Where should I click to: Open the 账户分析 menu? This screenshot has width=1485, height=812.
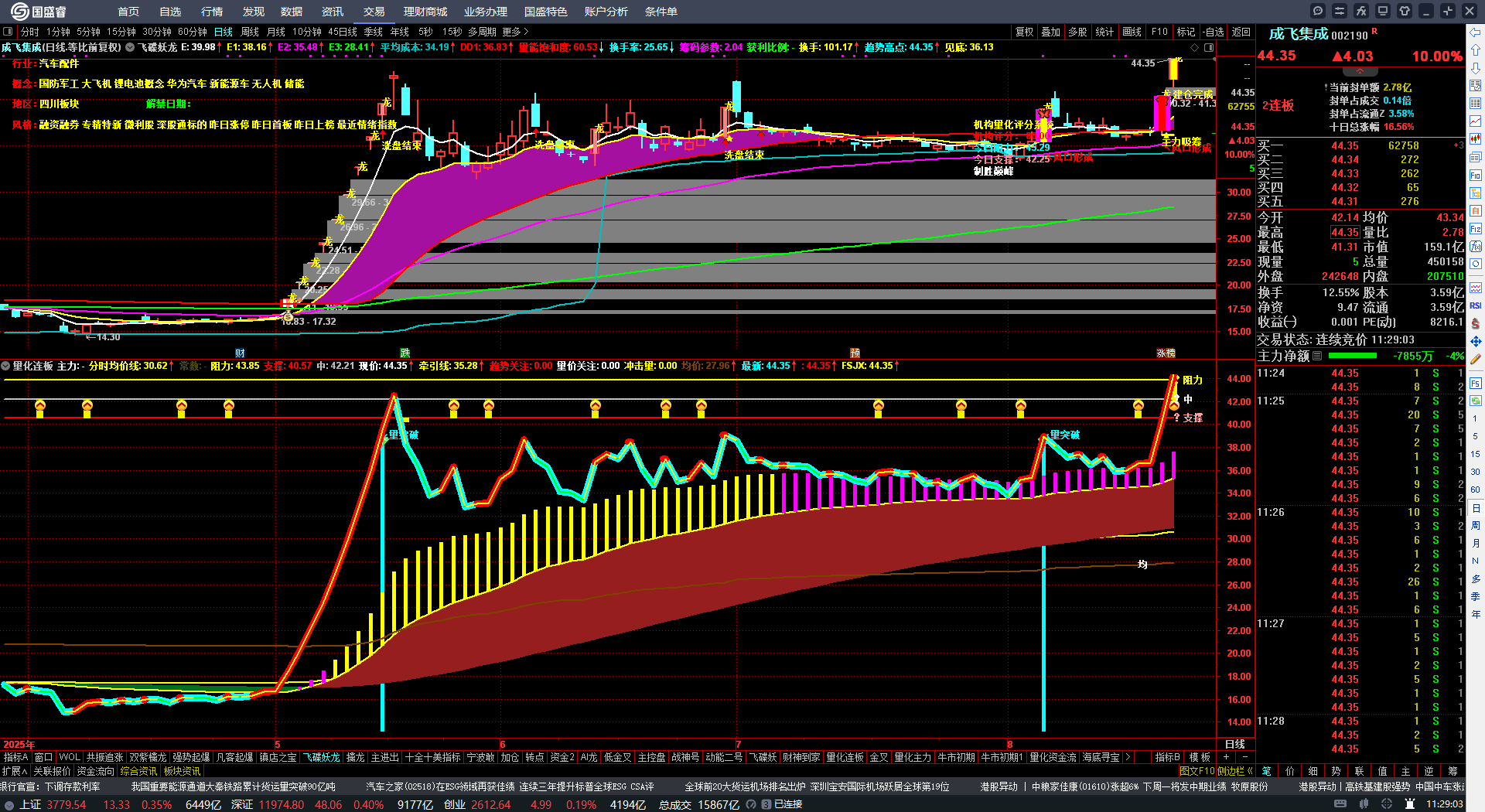[606, 12]
